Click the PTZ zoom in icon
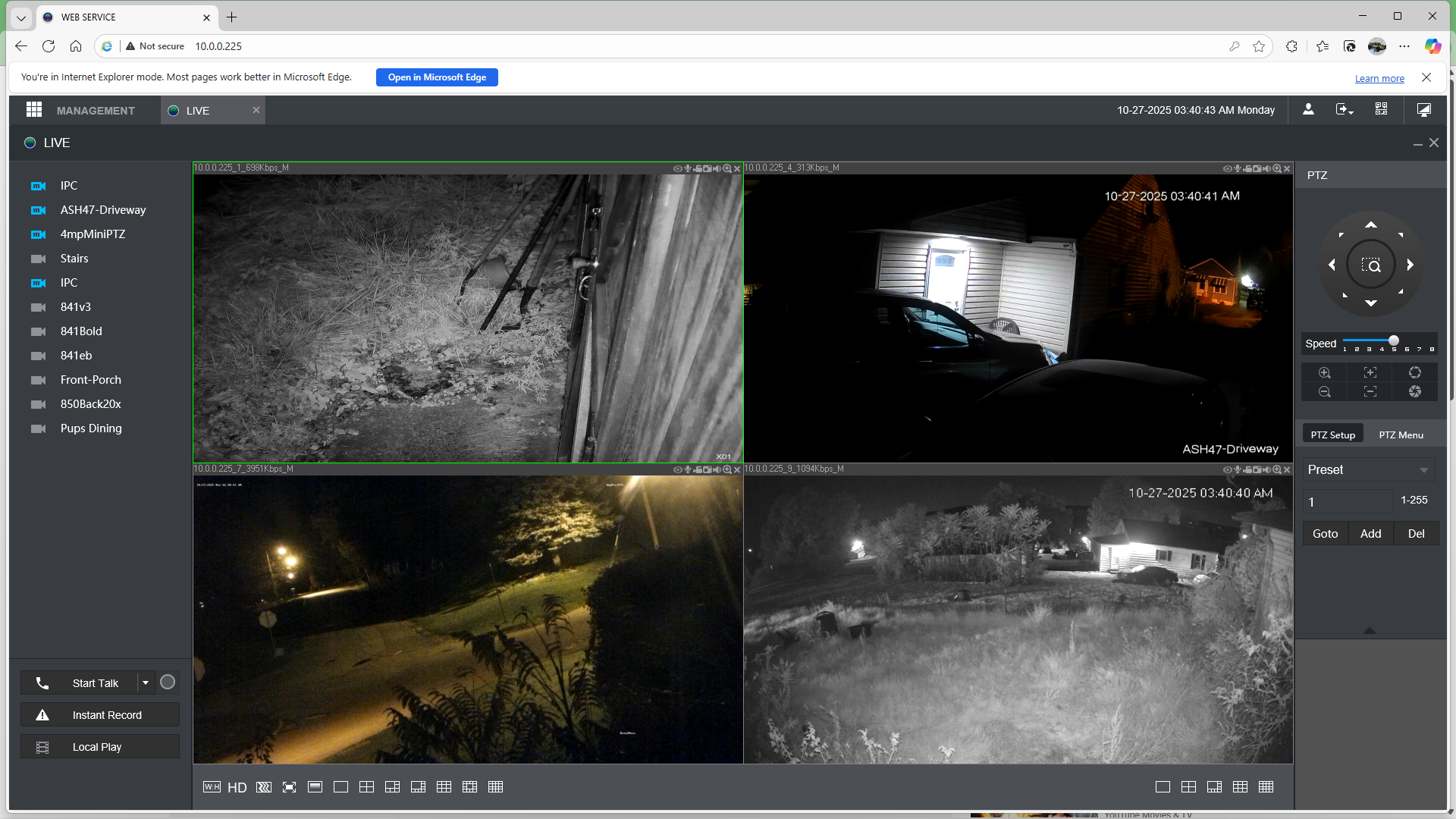1456x819 pixels. pyautogui.click(x=1325, y=372)
